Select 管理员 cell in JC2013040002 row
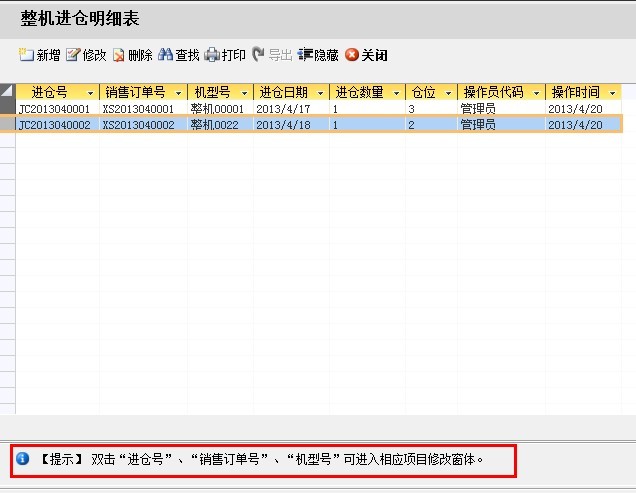This screenshot has width=636, height=493. [501, 125]
